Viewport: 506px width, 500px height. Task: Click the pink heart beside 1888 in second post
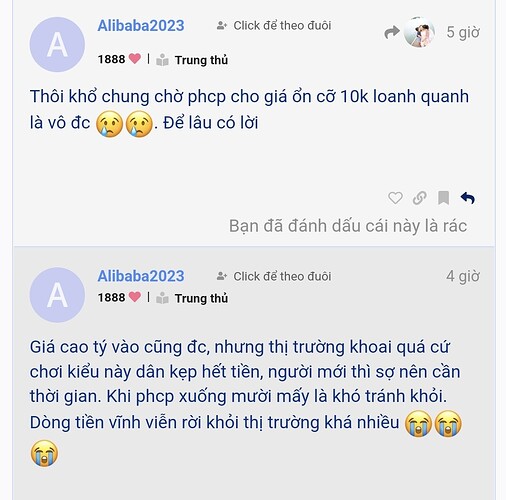(135, 297)
